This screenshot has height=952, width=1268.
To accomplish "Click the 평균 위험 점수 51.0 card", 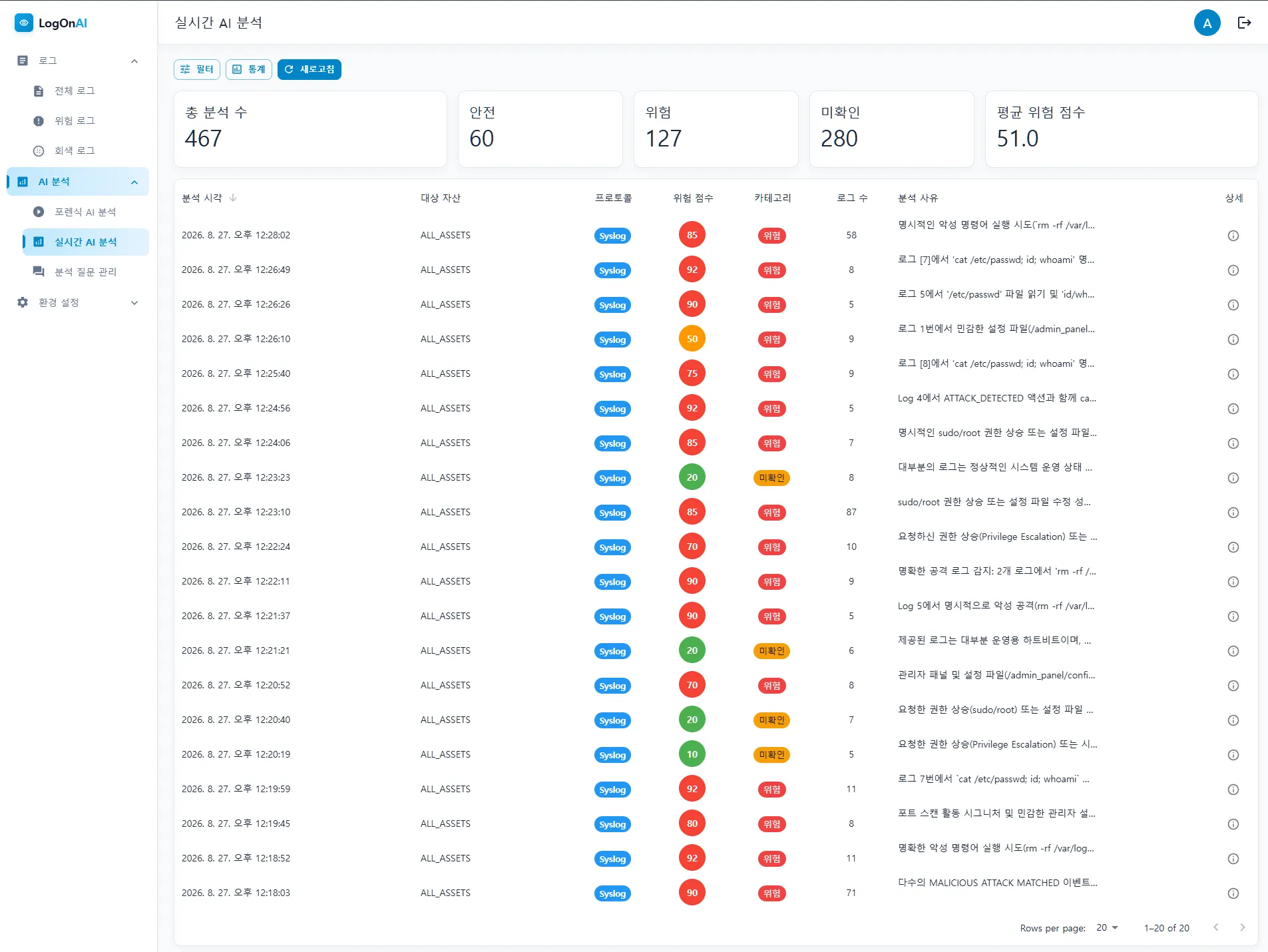I will tap(1122, 128).
